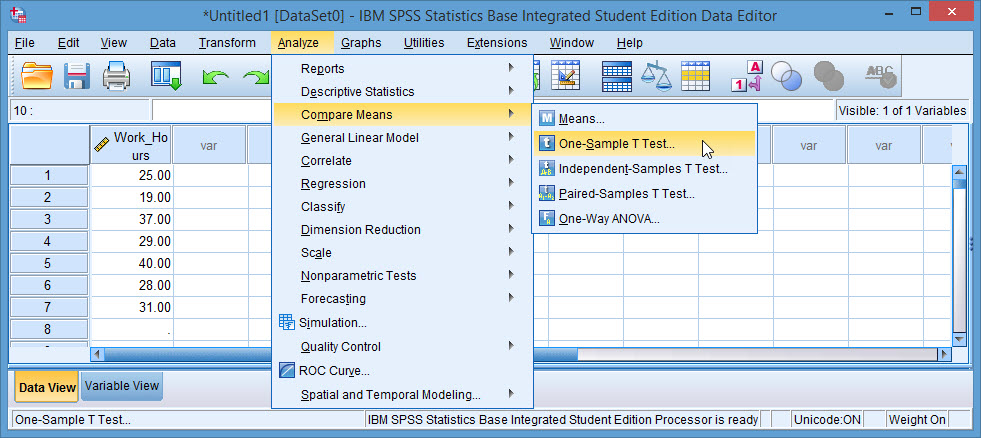Click the Redo arrow icon
This screenshot has width=981, height=438.
[x=257, y=78]
